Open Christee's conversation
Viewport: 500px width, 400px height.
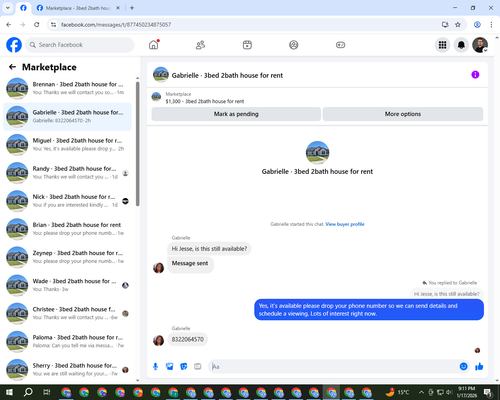(67, 313)
